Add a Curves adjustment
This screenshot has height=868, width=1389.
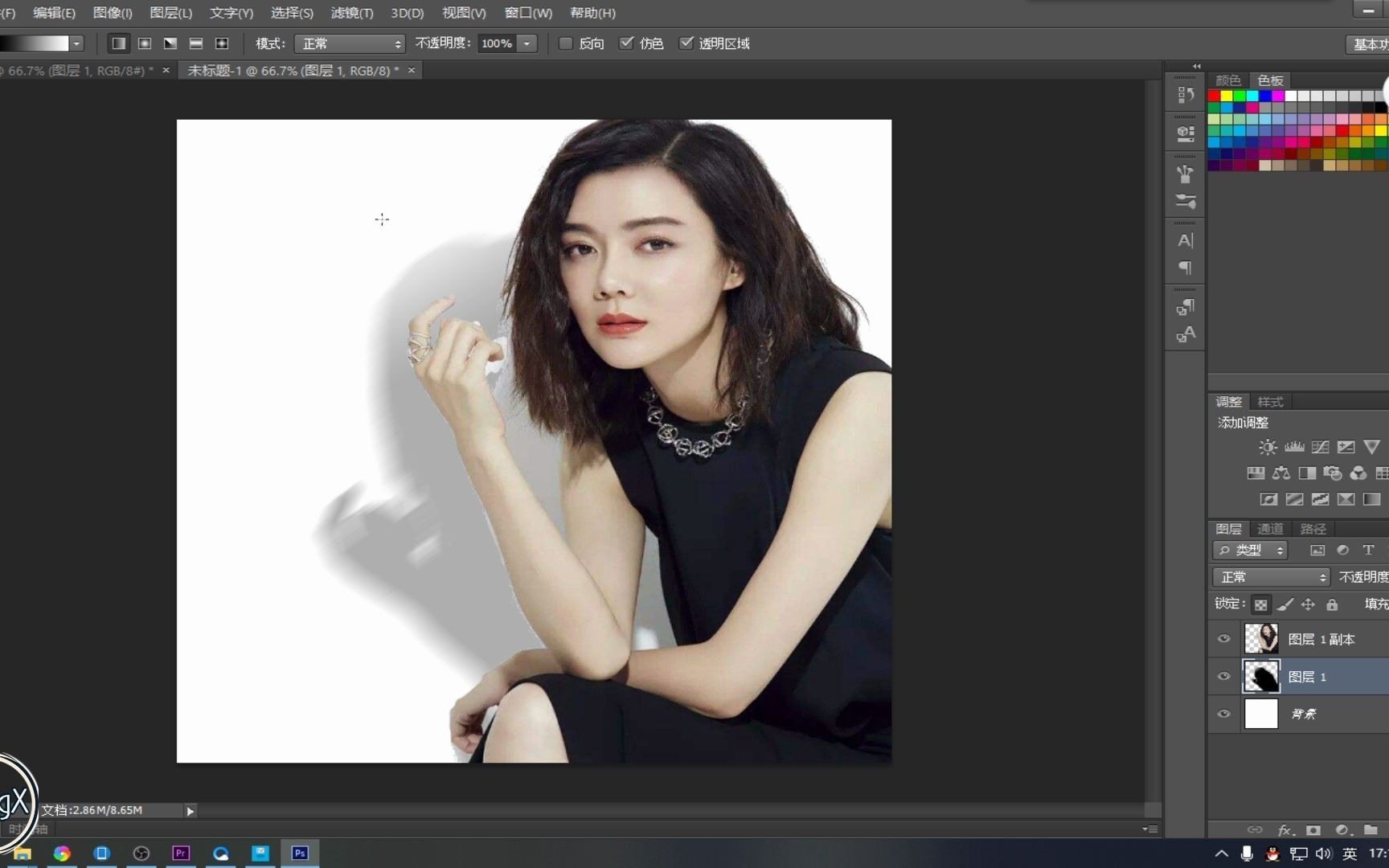(1320, 447)
